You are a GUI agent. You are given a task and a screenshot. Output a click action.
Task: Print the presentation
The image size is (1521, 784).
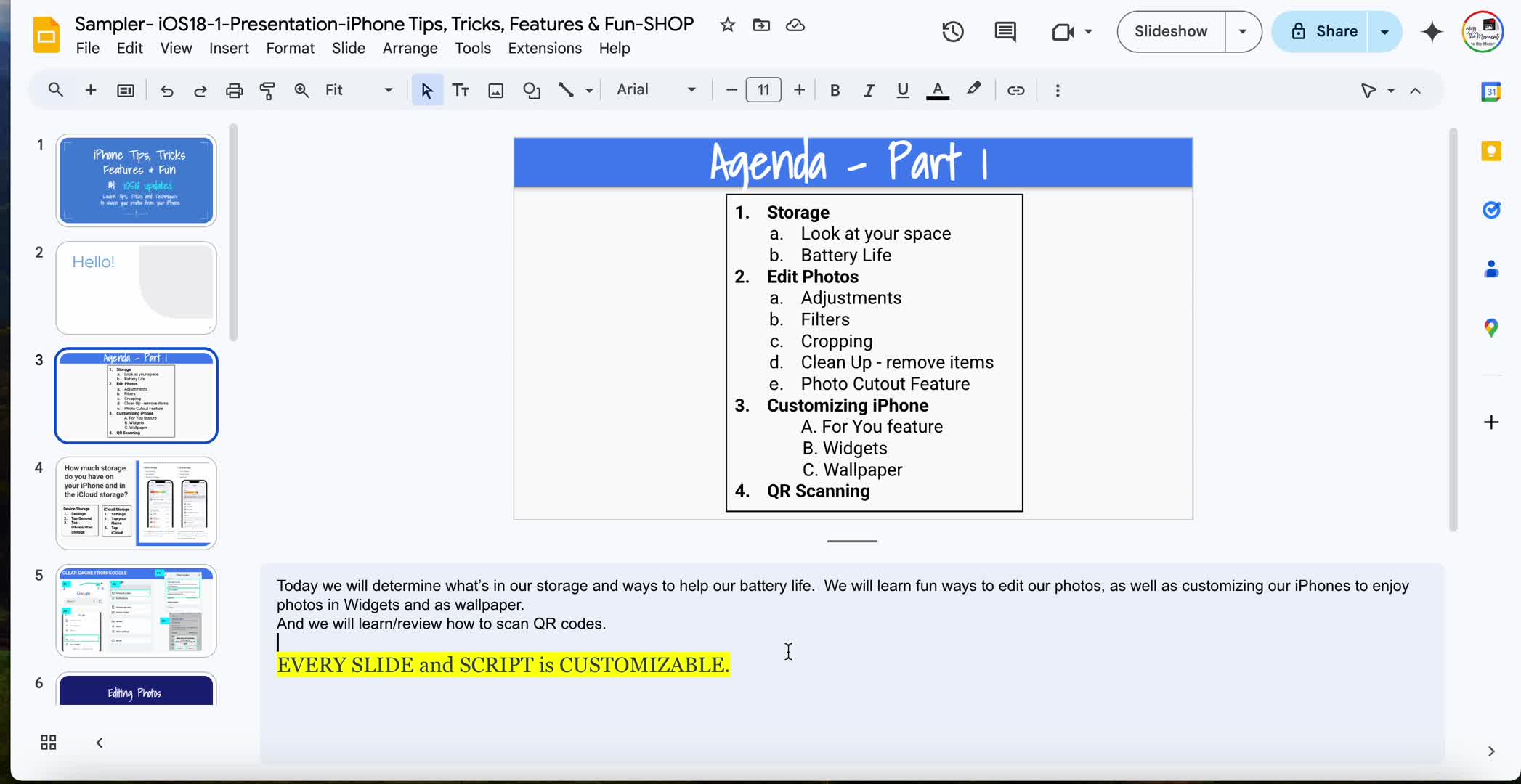click(x=234, y=90)
